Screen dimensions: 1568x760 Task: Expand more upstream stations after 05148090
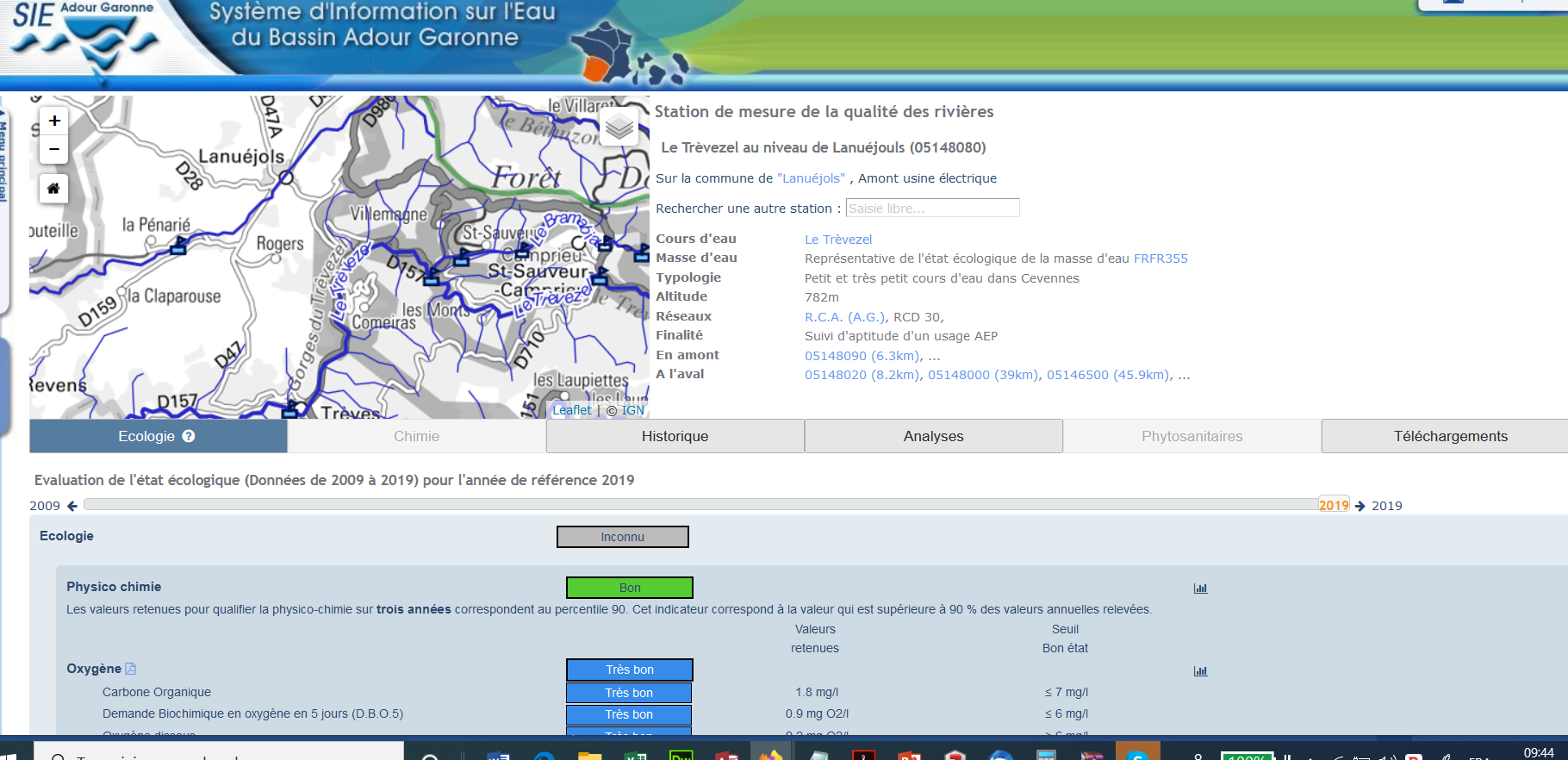(934, 356)
